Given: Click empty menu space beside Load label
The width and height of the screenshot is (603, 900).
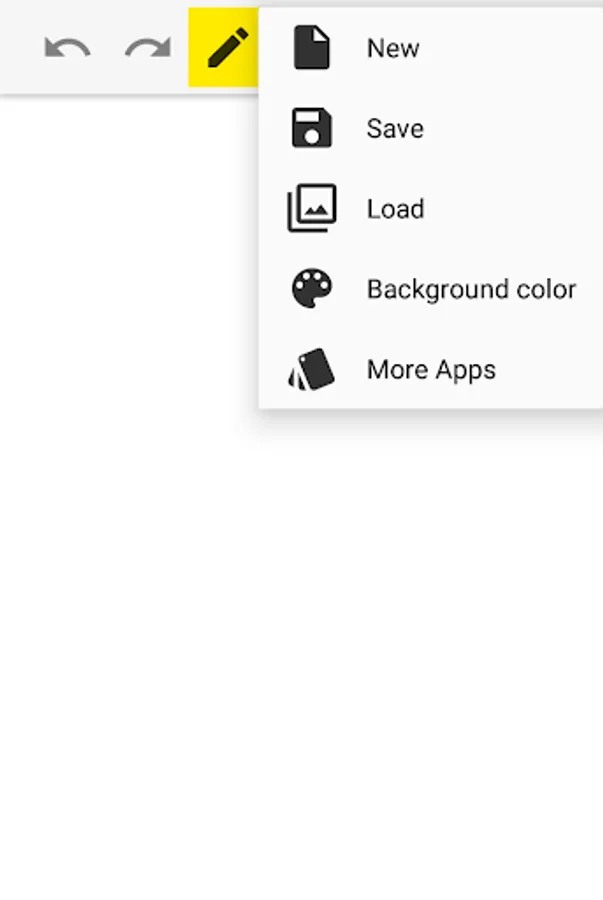Looking at the screenshot, I should pyautogui.click(x=513, y=208).
